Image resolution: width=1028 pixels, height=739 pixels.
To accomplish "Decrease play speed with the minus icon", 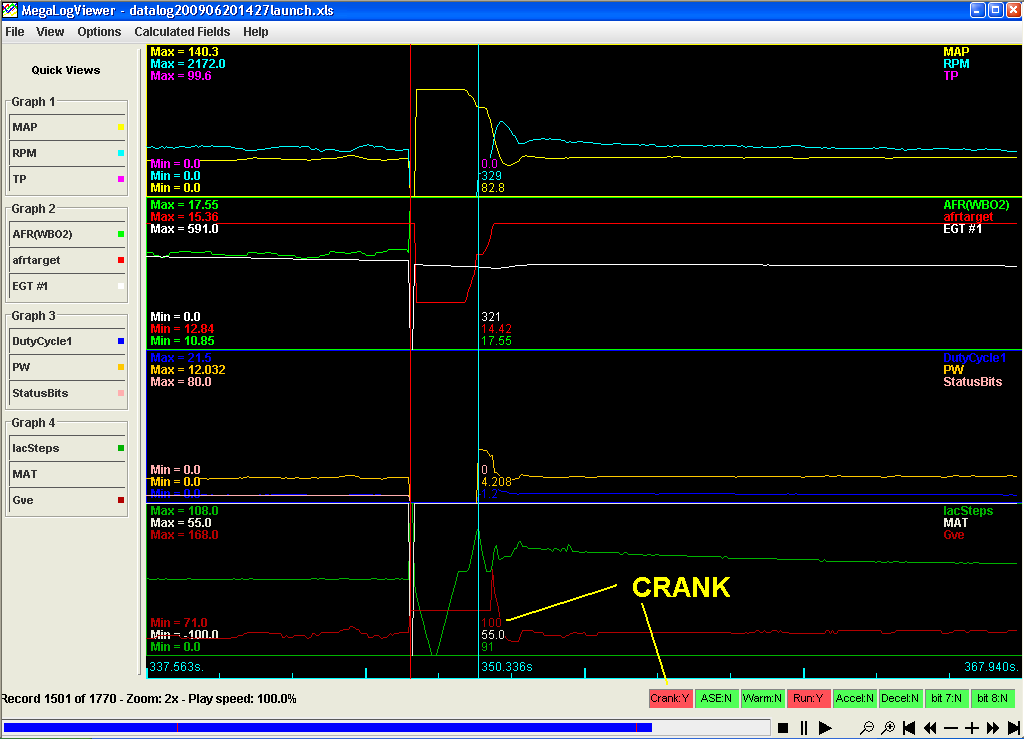I will point(951,728).
